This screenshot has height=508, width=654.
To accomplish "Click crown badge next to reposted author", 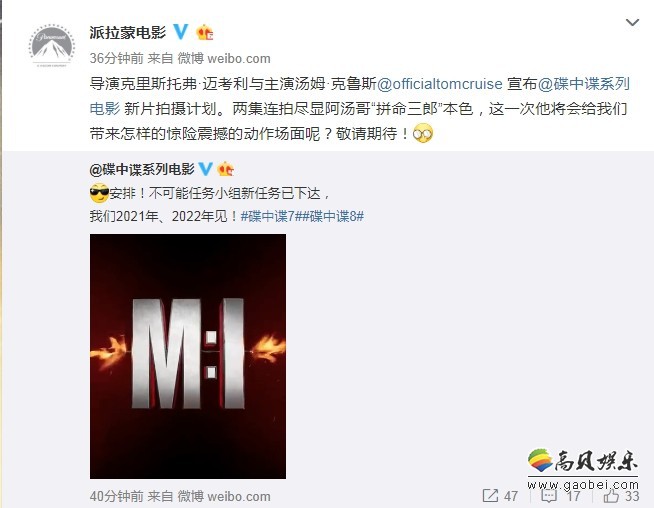I will click(225, 168).
